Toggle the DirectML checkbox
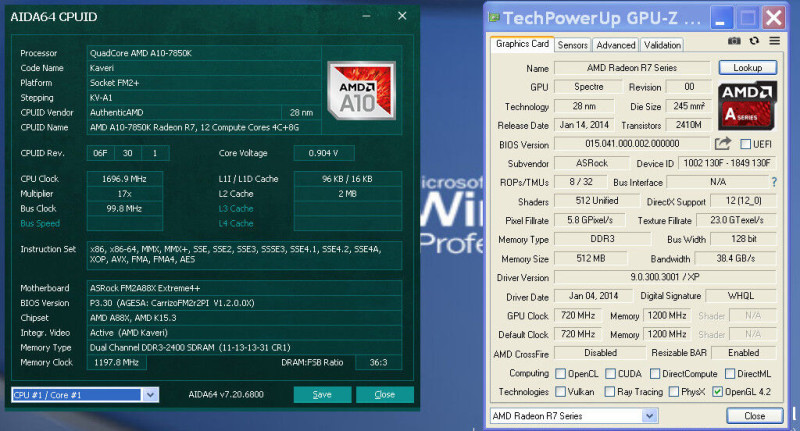This screenshot has width=800, height=431. [x=730, y=374]
